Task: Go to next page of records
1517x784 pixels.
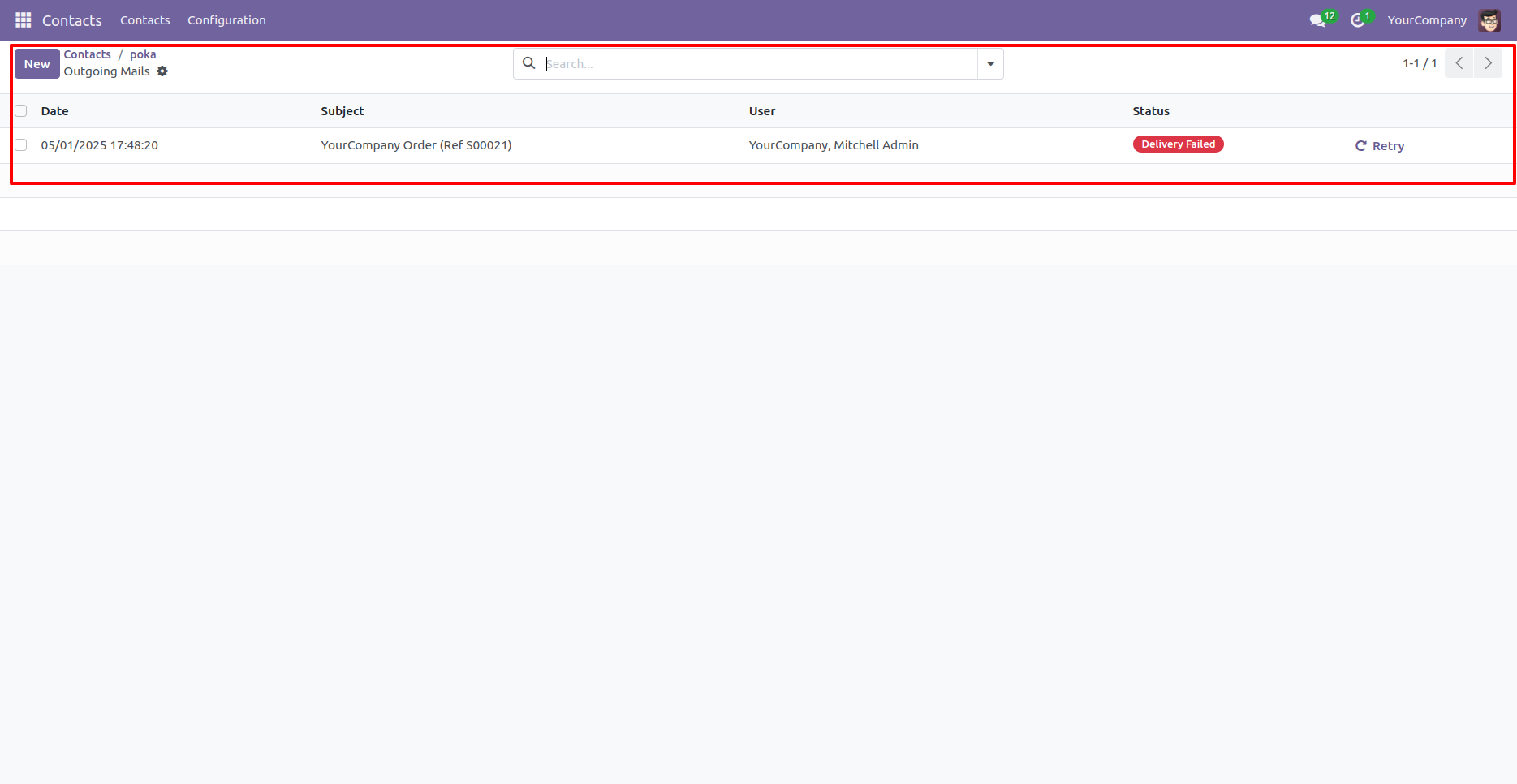Action: click(x=1488, y=62)
